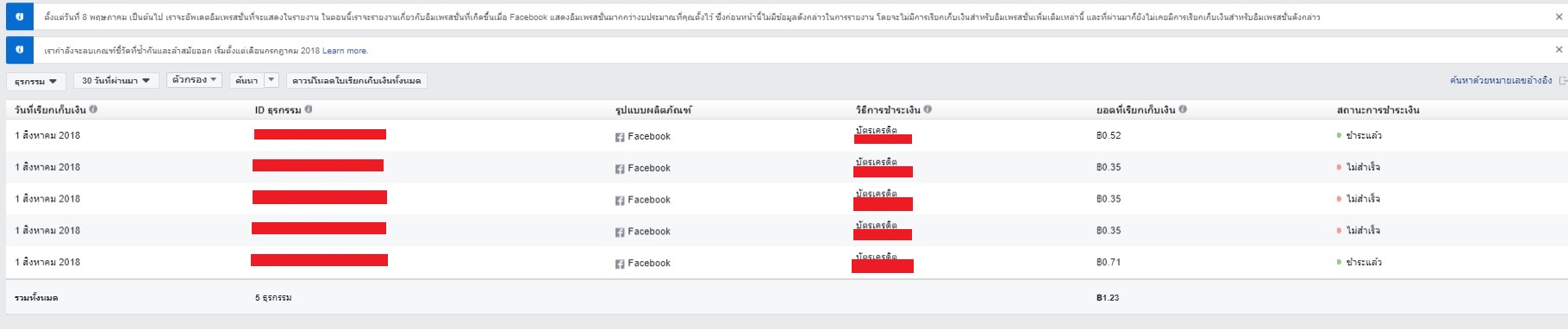This screenshot has height=329, width=1568.
Task: Click the icon beside ค้นหาด้วยหมายเลขอ้างอิง link
Action: [1563, 81]
